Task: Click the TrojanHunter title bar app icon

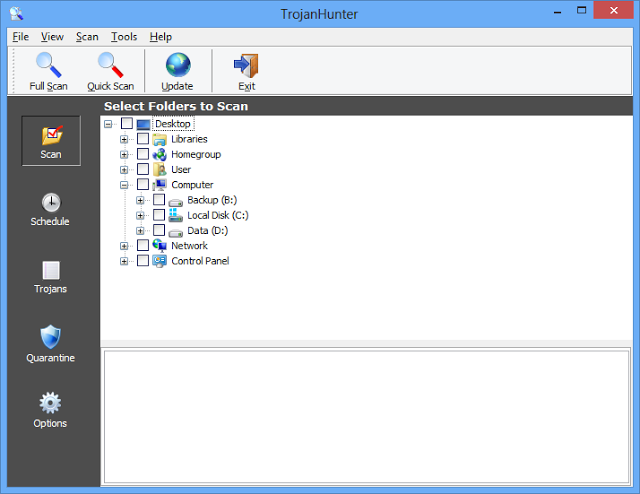Action: 16,13
